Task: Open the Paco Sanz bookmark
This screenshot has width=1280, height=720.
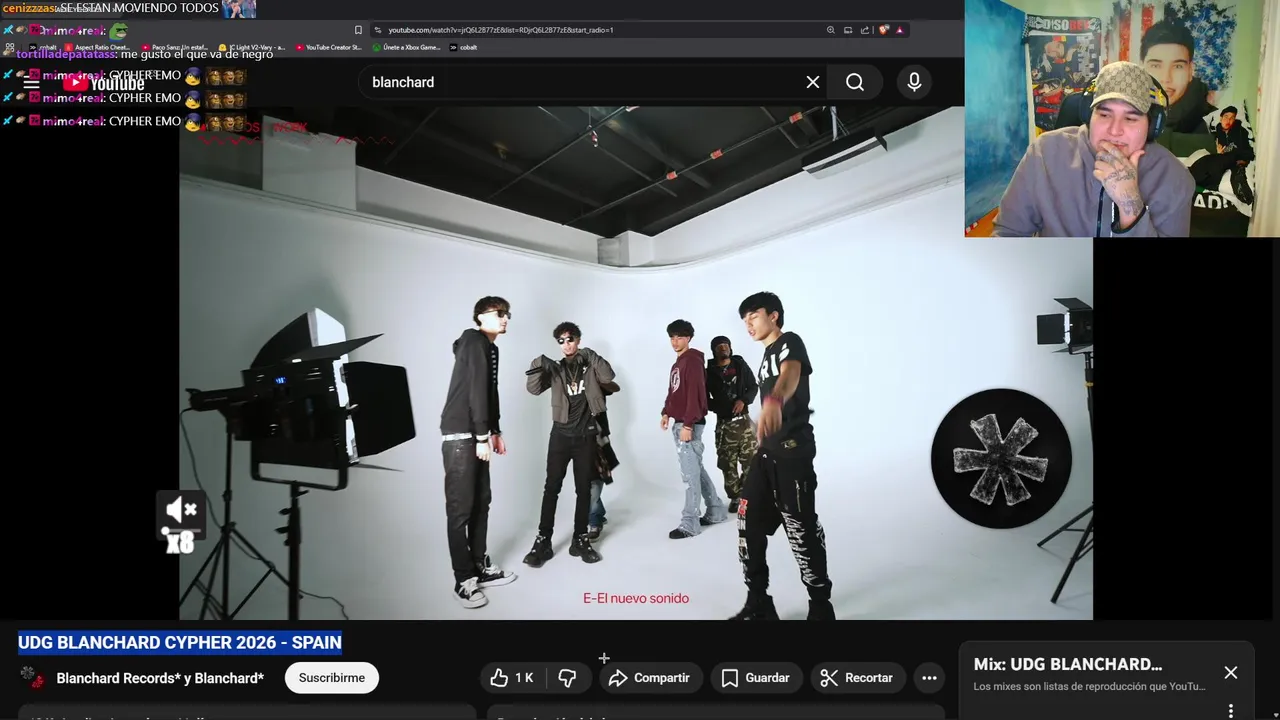Action: click(x=177, y=47)
